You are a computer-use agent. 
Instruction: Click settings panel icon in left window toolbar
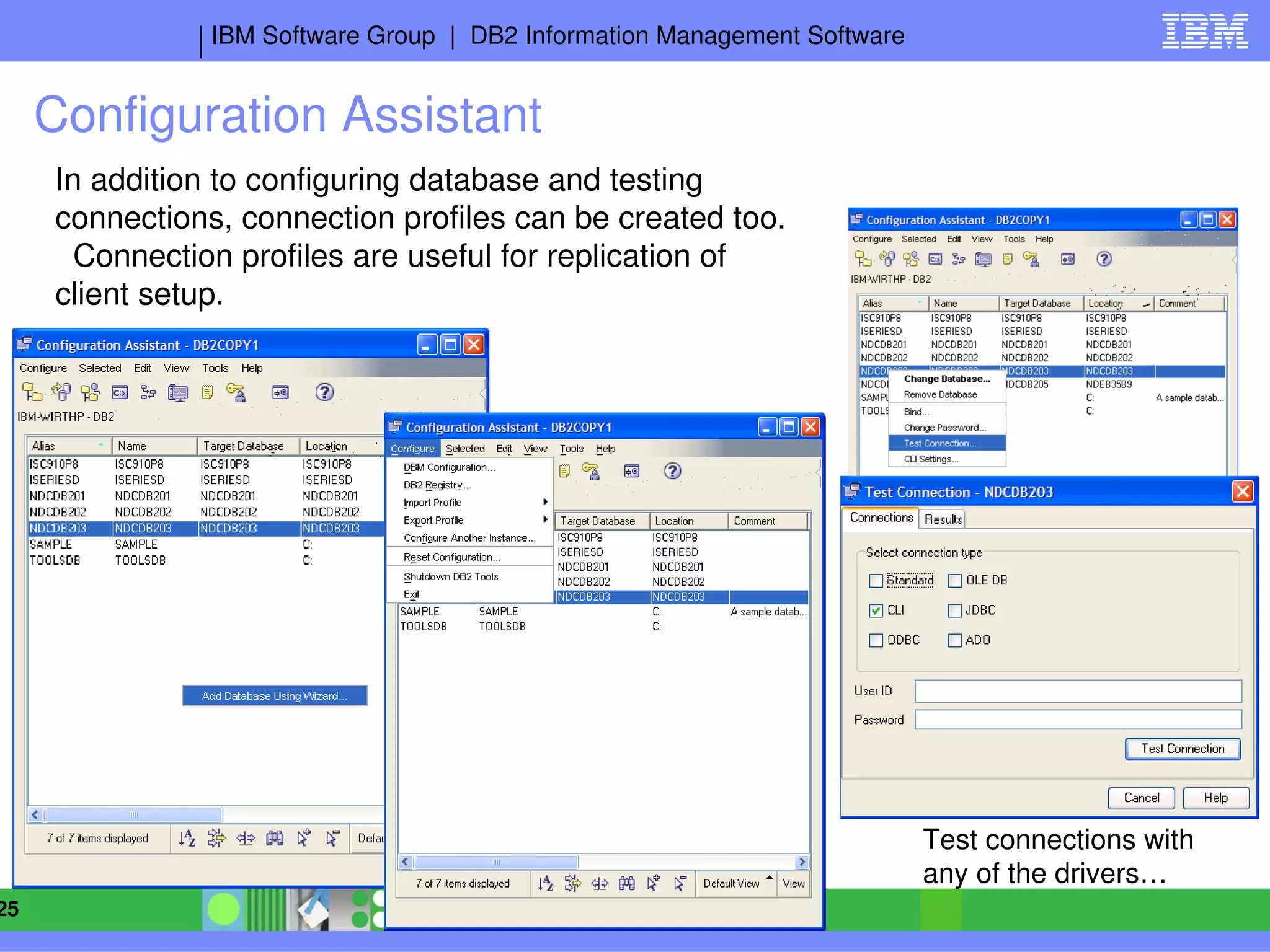coord(281,392)
